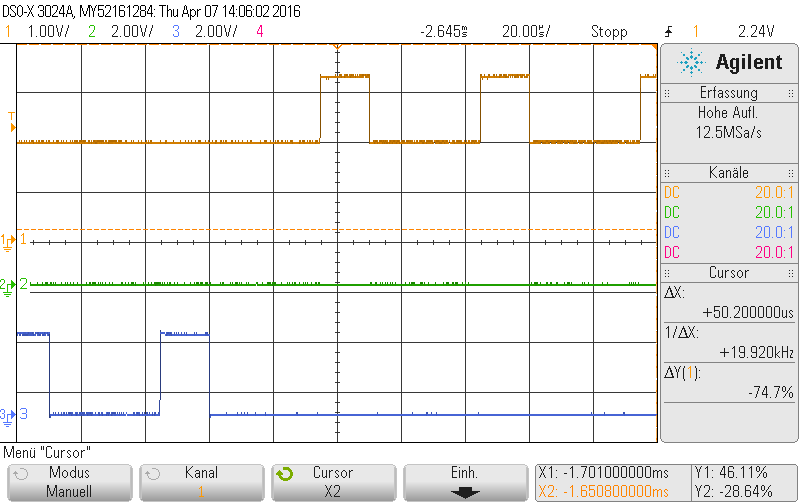
Task: Select the channel 3 ground marker
Action: (x=7, y=417)
